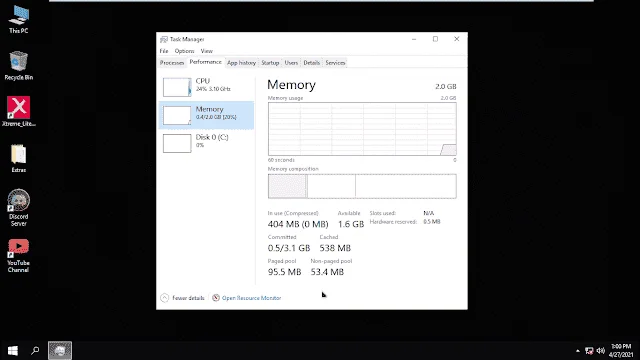Open the Options menu
Screen dimensions: 640x360
point(184,51)
